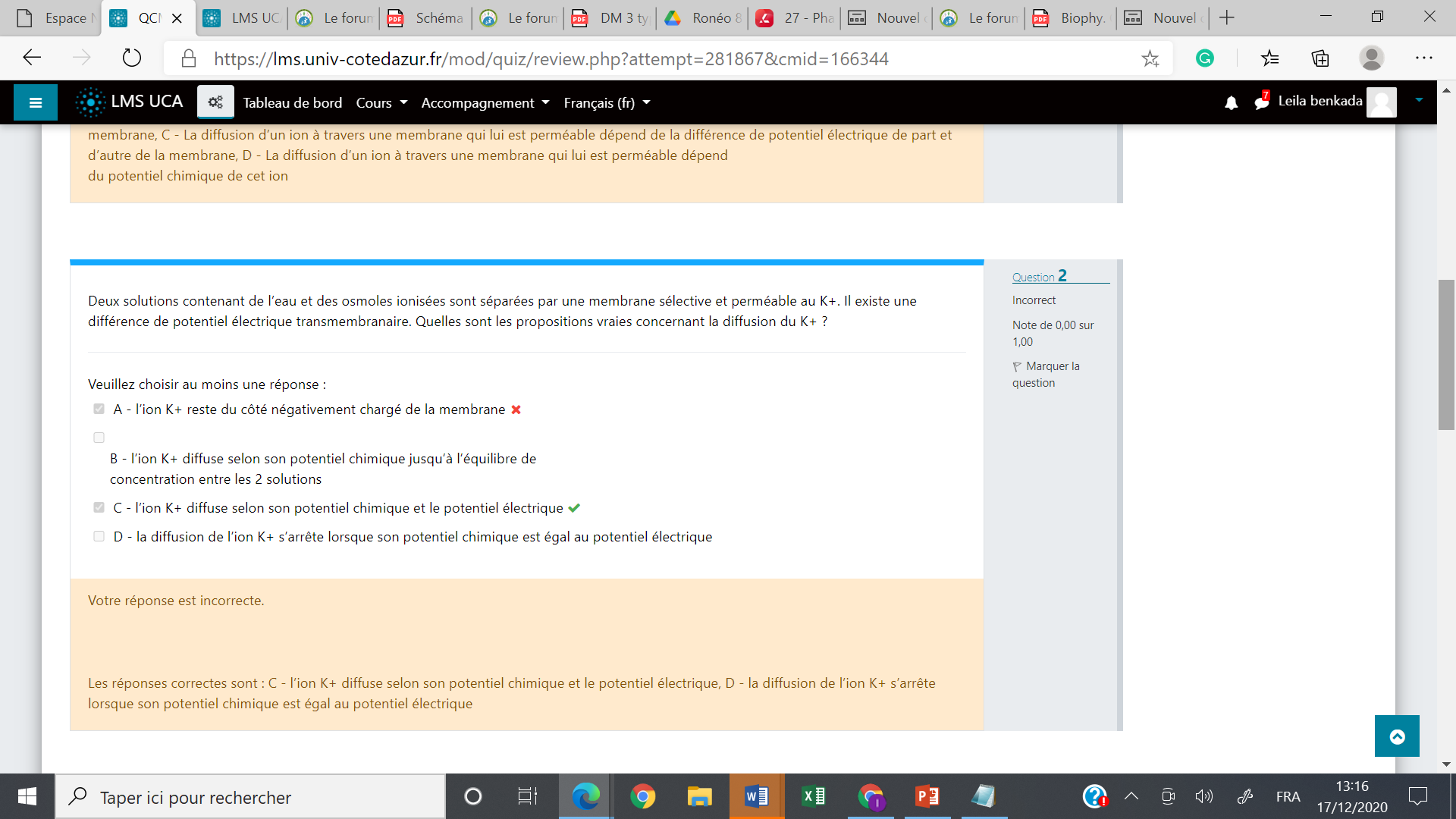The width and height of the screenshot is (1456, 819).
Task: Click the Grammarly extension icon
Action: 1204,58
